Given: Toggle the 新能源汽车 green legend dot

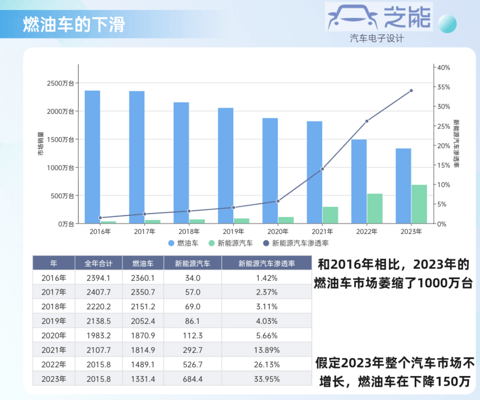Looking at the screenshot, I should pos(211,243).
